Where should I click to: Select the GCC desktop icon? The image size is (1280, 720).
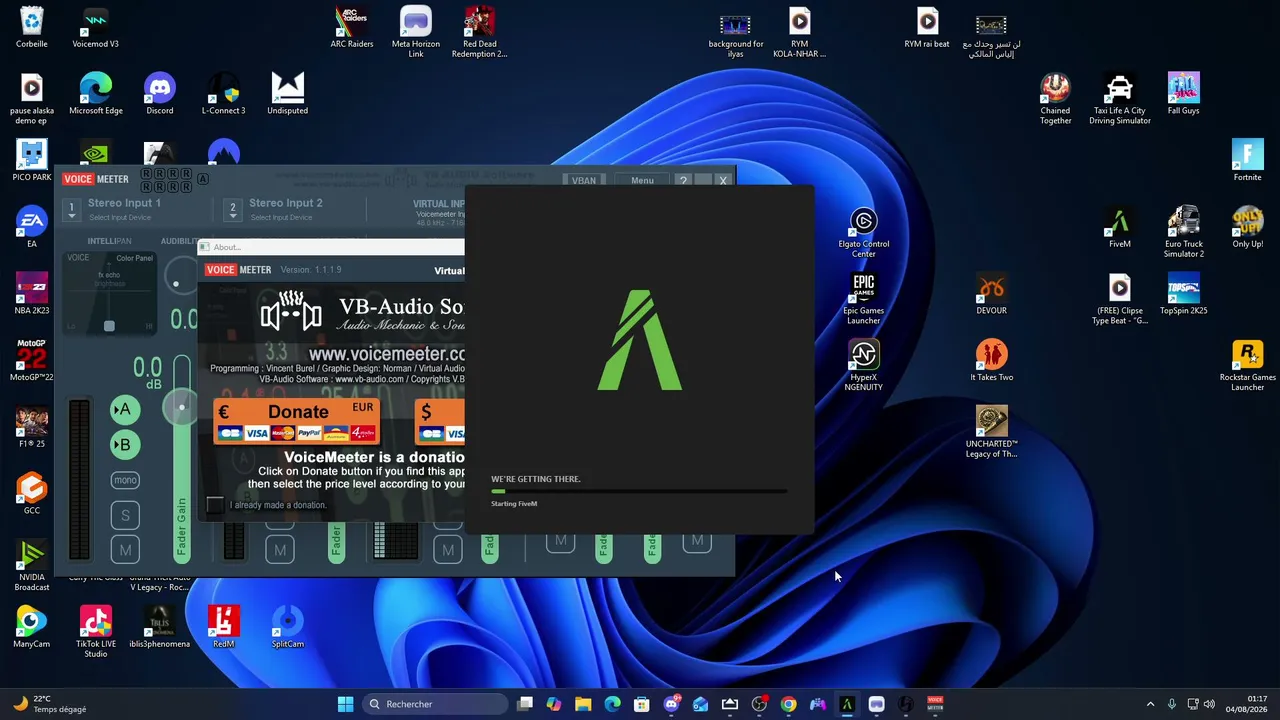tap(32, 494)
